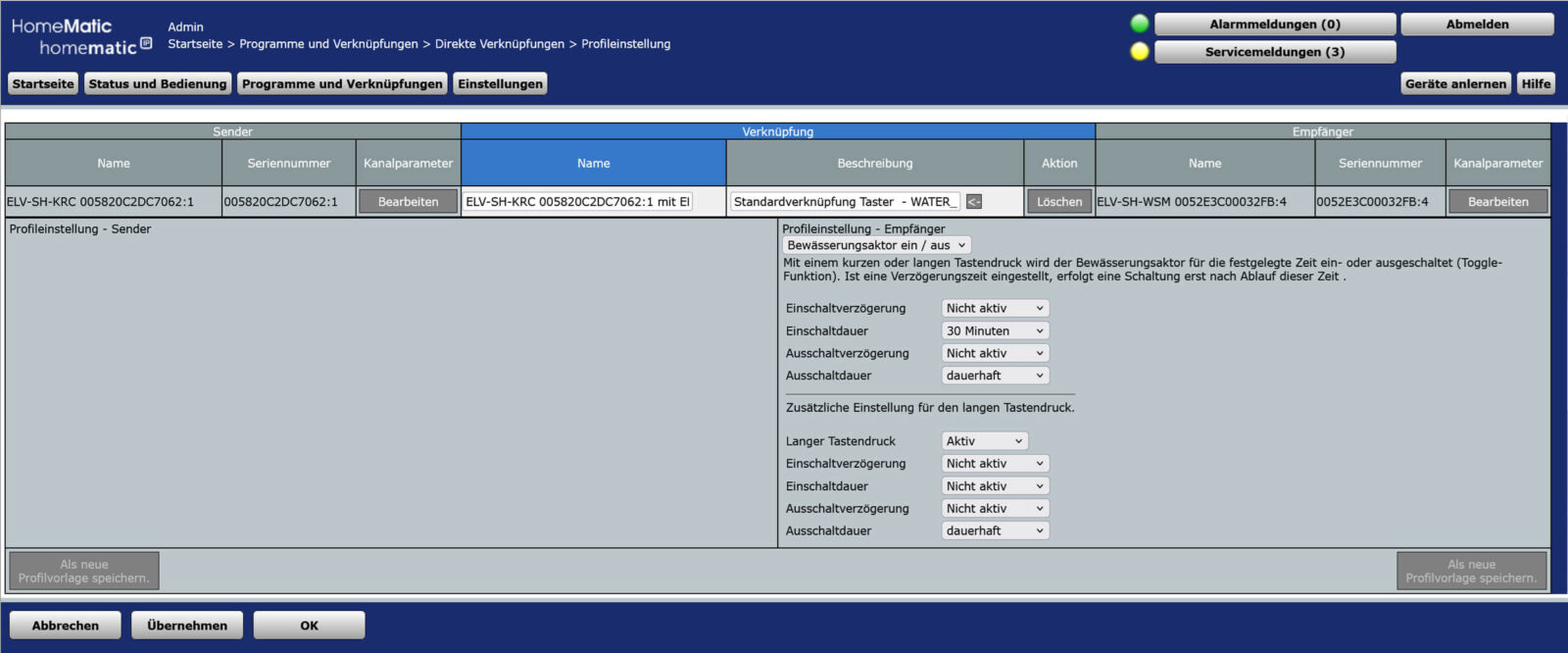The width and height of the screenshot is (1568, 653).
Task: Confirm with the OK button
Action: pyautogui.click(x=309, y=626)
